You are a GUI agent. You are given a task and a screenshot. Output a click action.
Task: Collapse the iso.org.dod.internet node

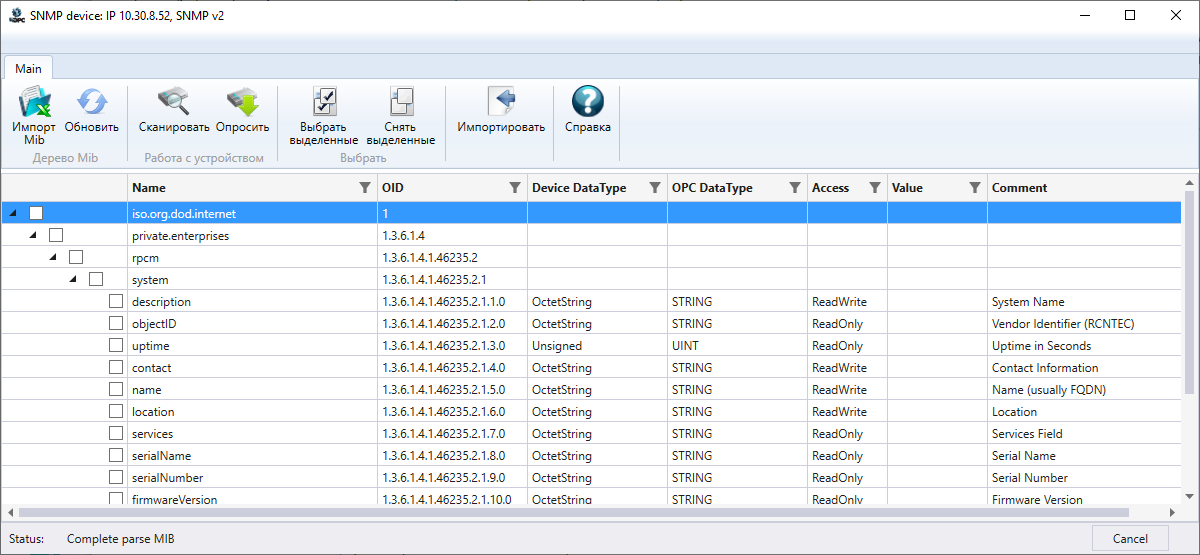click(13, 213)
